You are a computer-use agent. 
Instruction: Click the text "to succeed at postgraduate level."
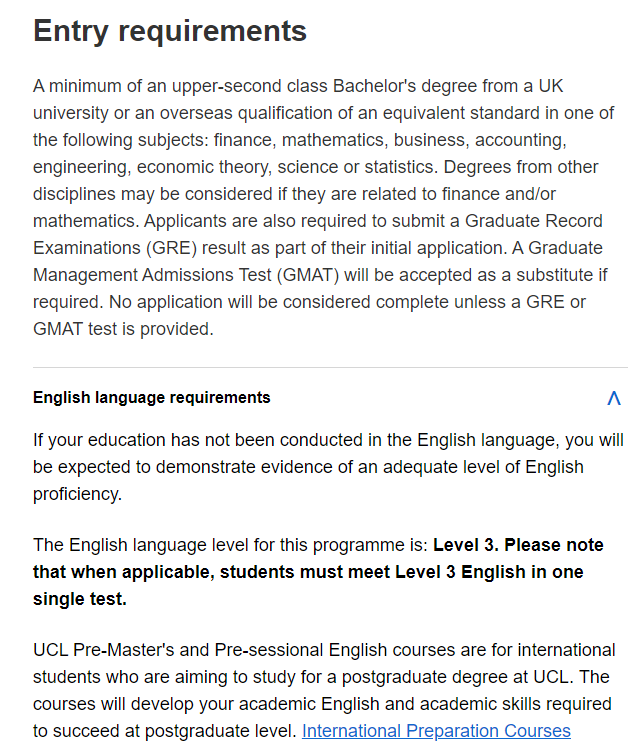tap(165, 731)
